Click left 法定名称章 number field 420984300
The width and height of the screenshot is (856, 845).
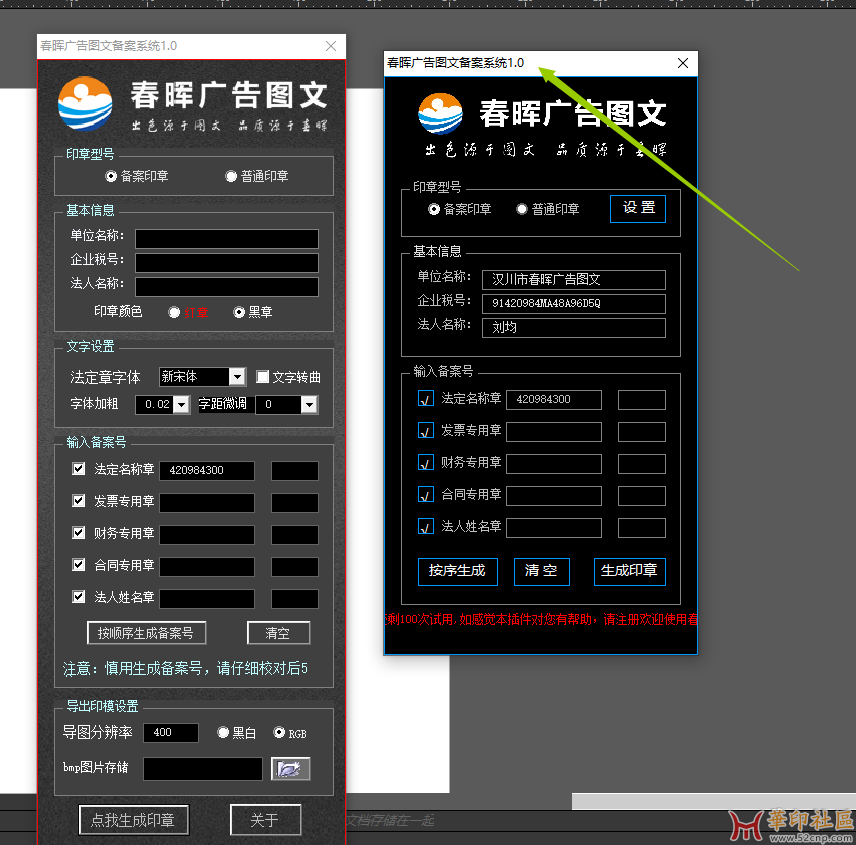(207, 471)
